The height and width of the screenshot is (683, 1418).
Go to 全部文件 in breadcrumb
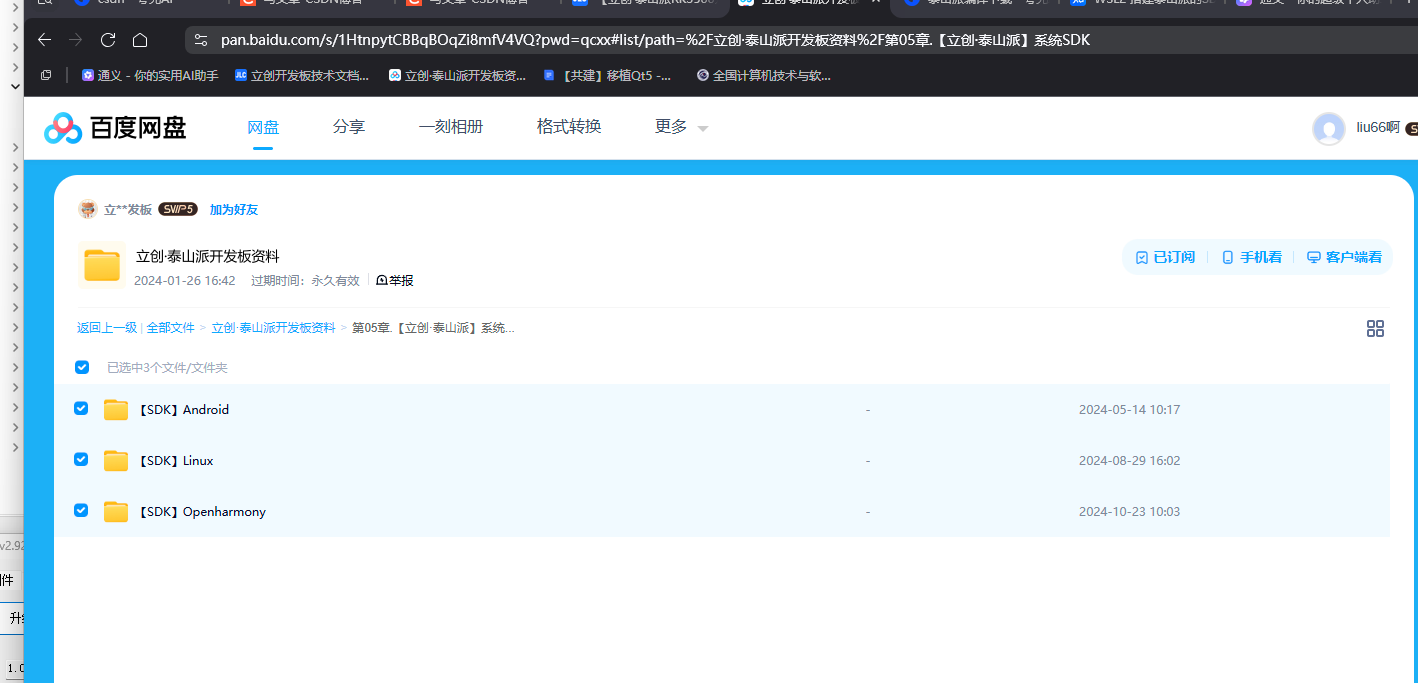tap(171, 328)
